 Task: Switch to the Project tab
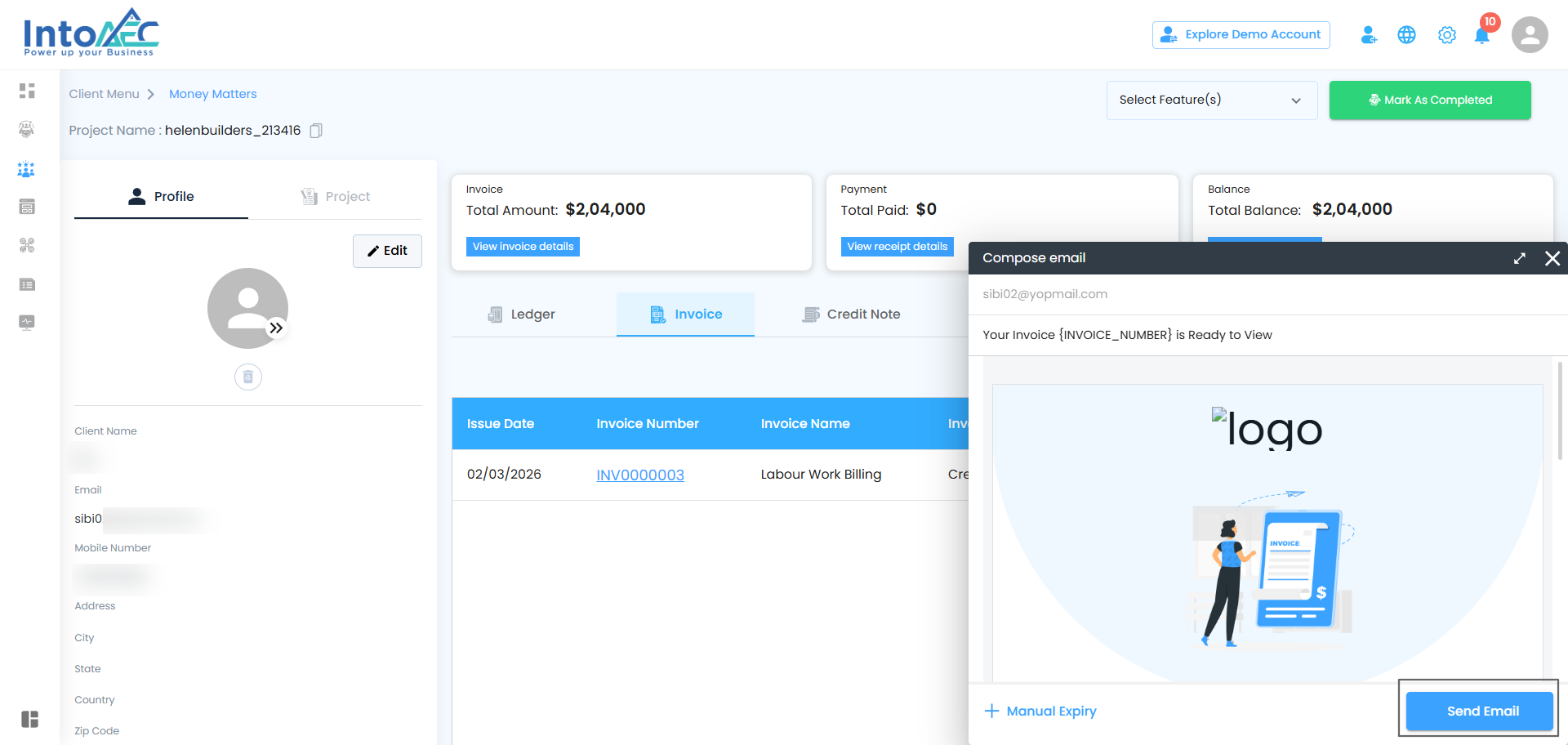pos(336,197)
